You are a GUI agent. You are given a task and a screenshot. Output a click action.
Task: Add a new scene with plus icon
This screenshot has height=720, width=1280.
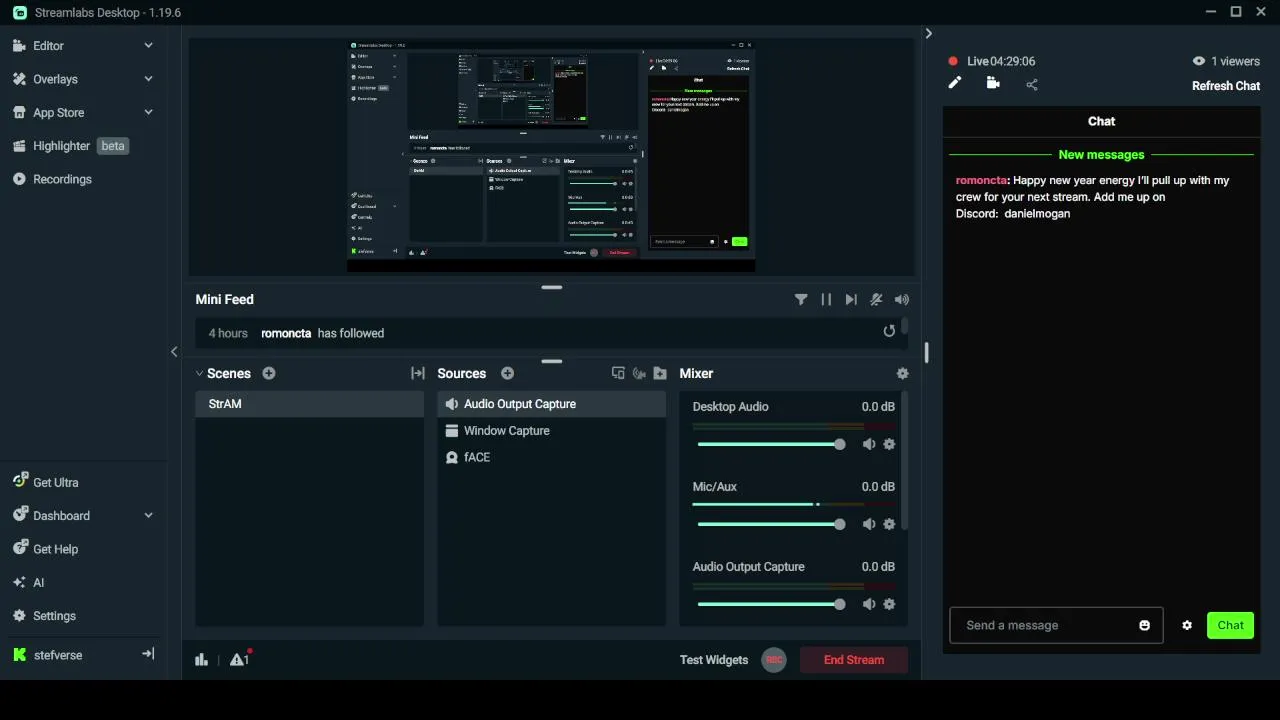269,373
